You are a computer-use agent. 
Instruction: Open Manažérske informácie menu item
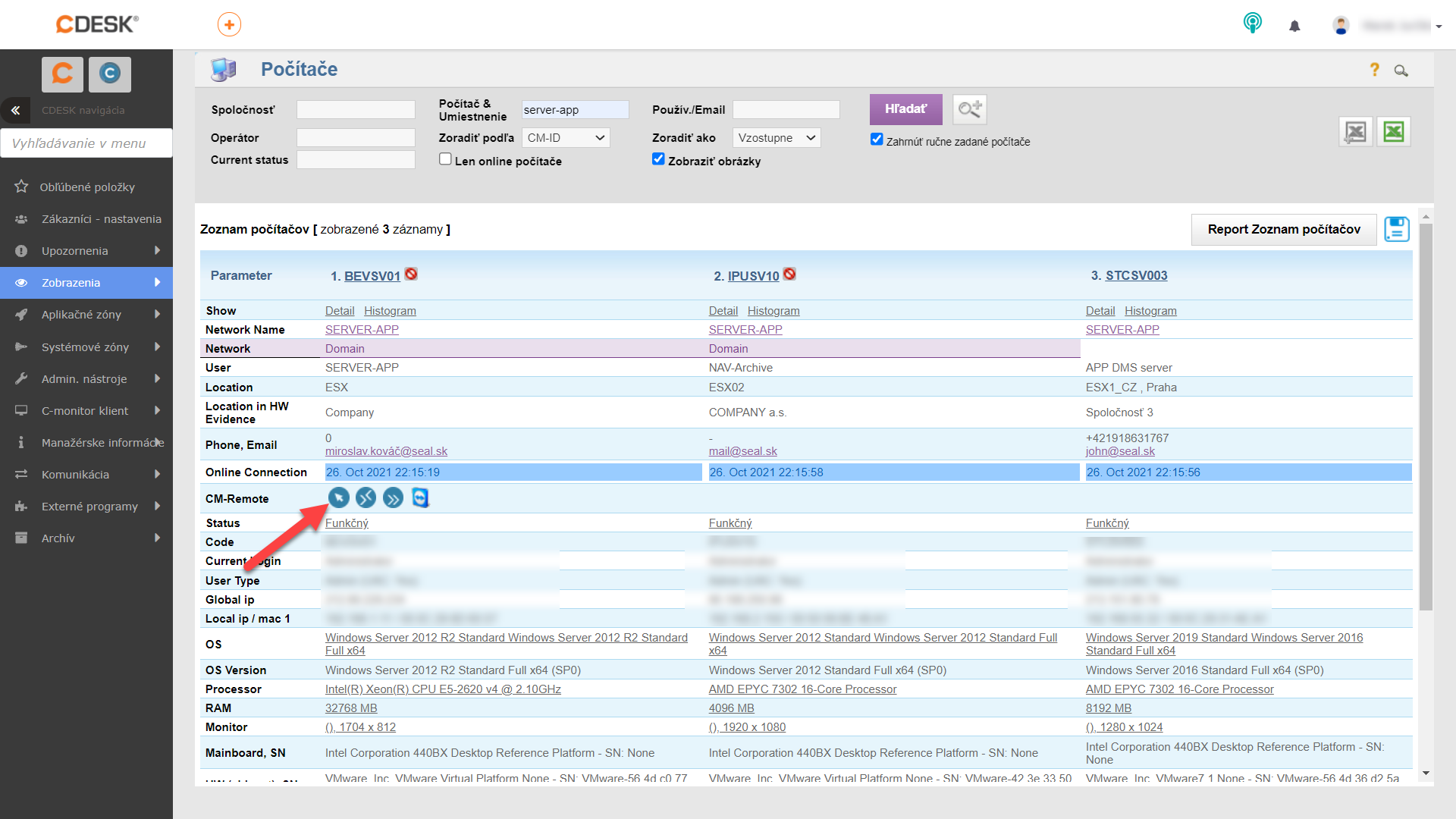click(86, 442)
